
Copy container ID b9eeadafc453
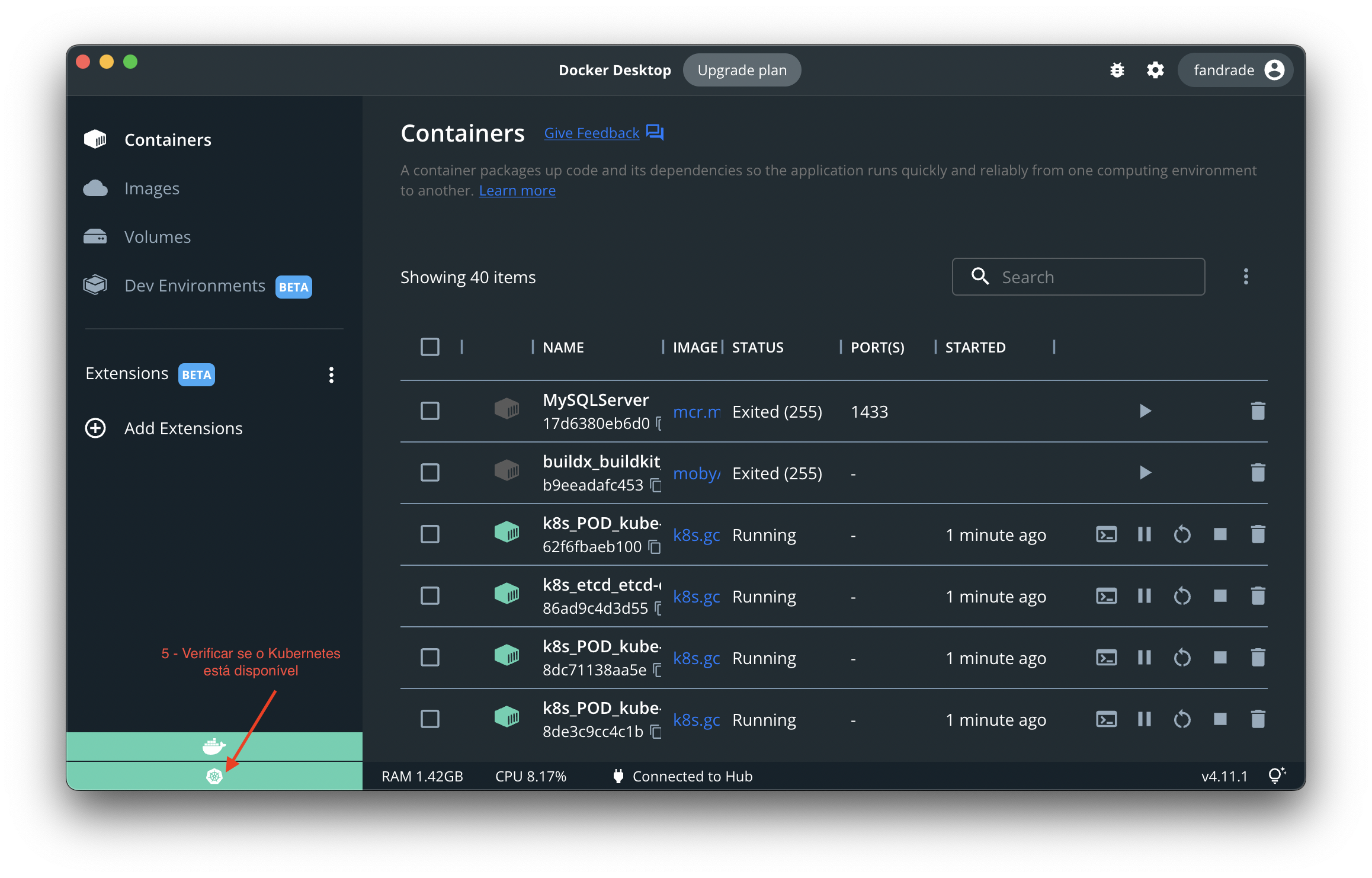coord(655,485)
